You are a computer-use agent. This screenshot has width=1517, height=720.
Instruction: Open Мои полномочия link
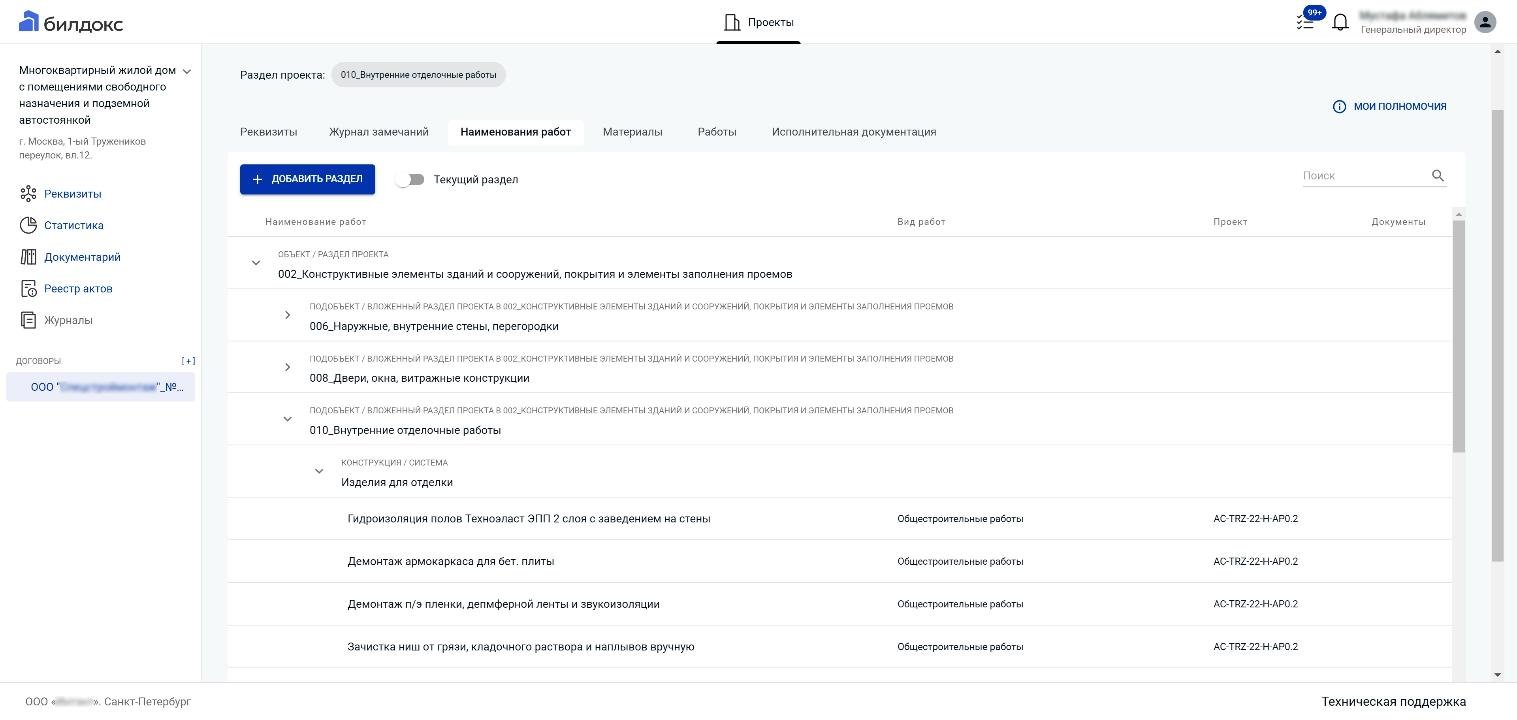pyautogui.click(x=1400, y=107)
